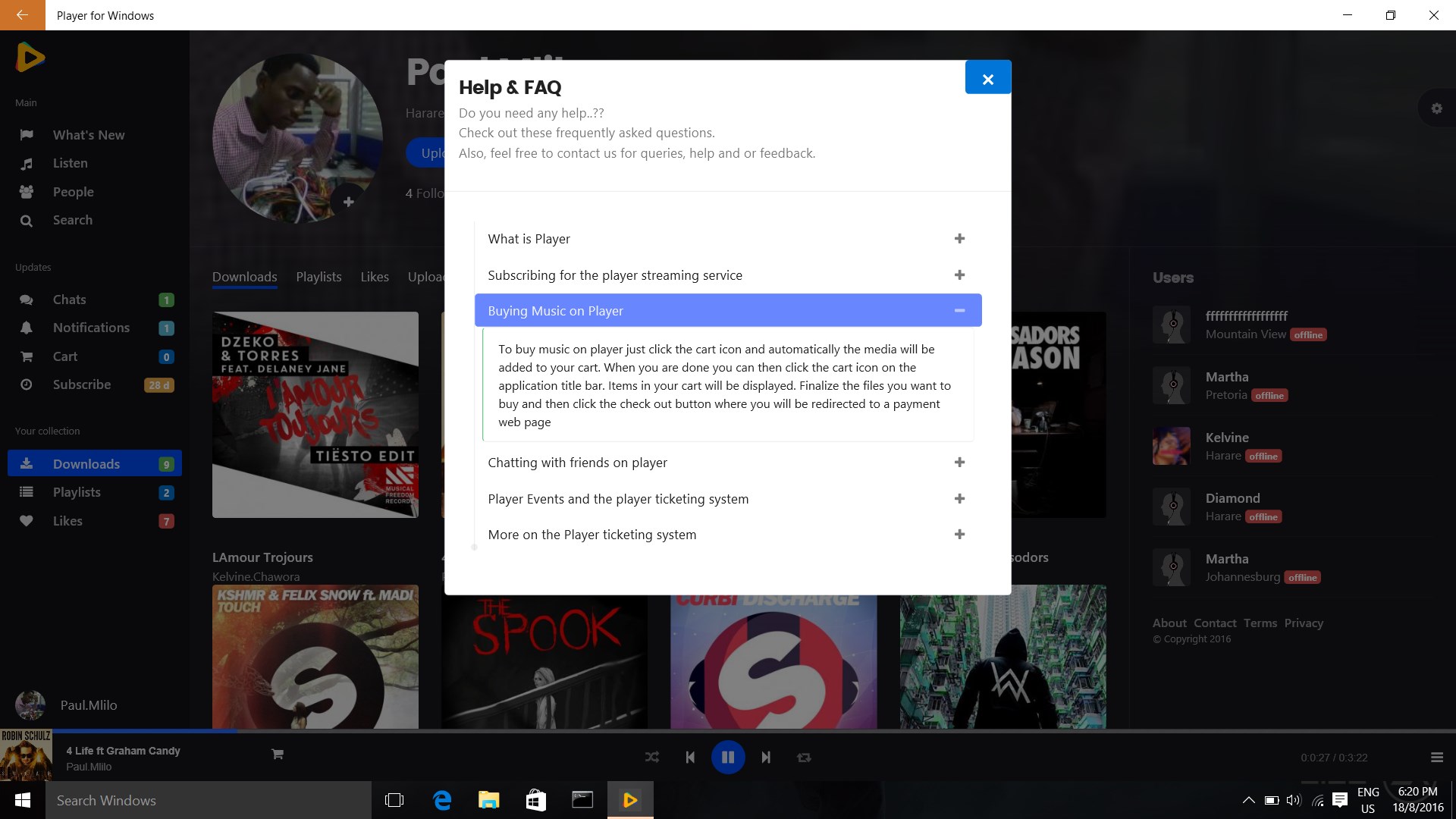Close the Help & FAQ dialog
1456x819 pixels.
(987, 78)
